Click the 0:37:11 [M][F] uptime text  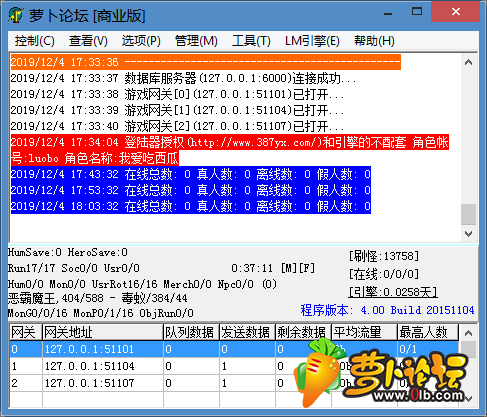273,268
